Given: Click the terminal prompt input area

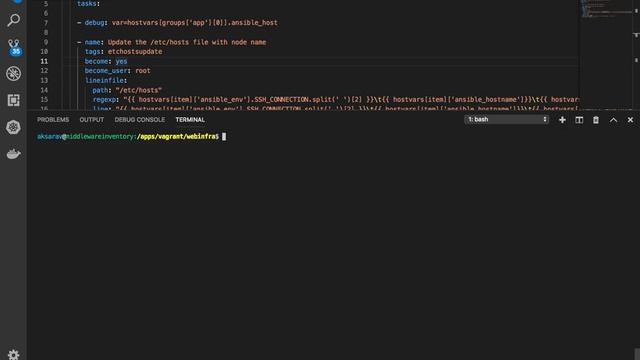Looking at the screenshot, I should pos(224,137).
